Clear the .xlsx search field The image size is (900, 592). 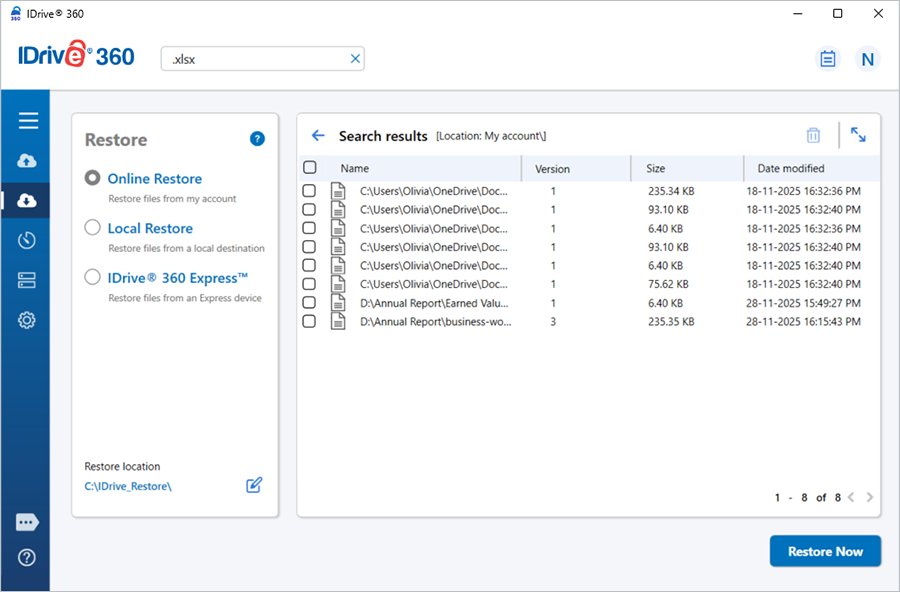tap(354, 59)
